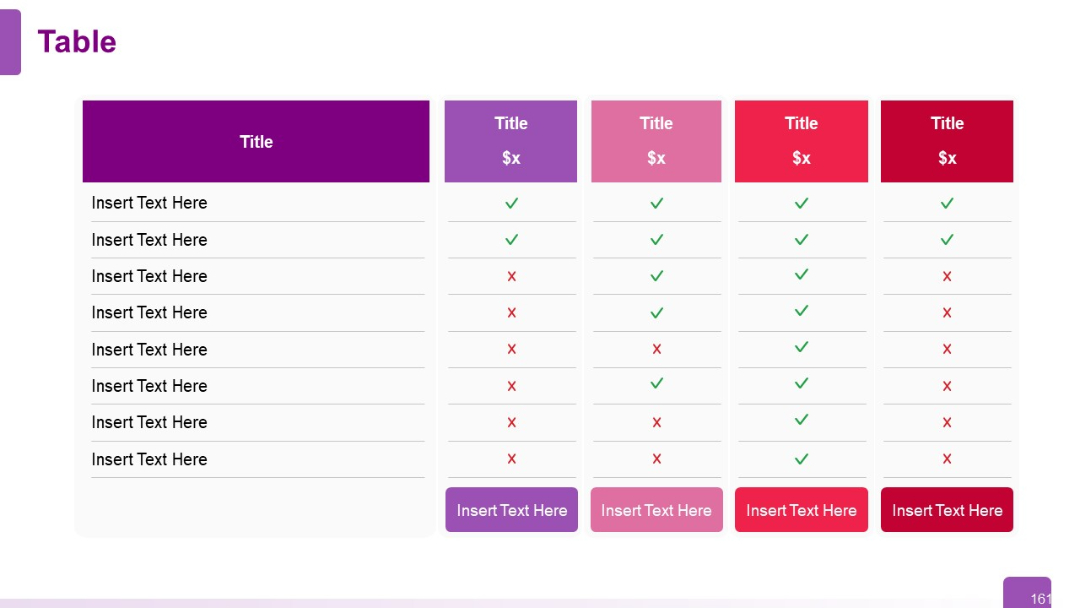Select the wide dark purple Title header cell

(x=256, y=141)
